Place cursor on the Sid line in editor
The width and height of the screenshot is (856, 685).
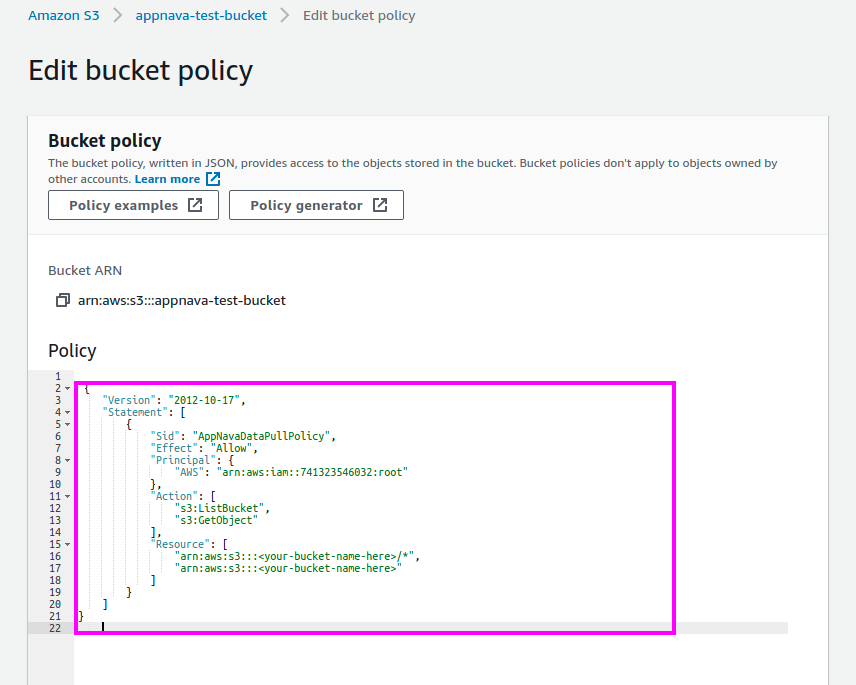click(x=243, y=436)
